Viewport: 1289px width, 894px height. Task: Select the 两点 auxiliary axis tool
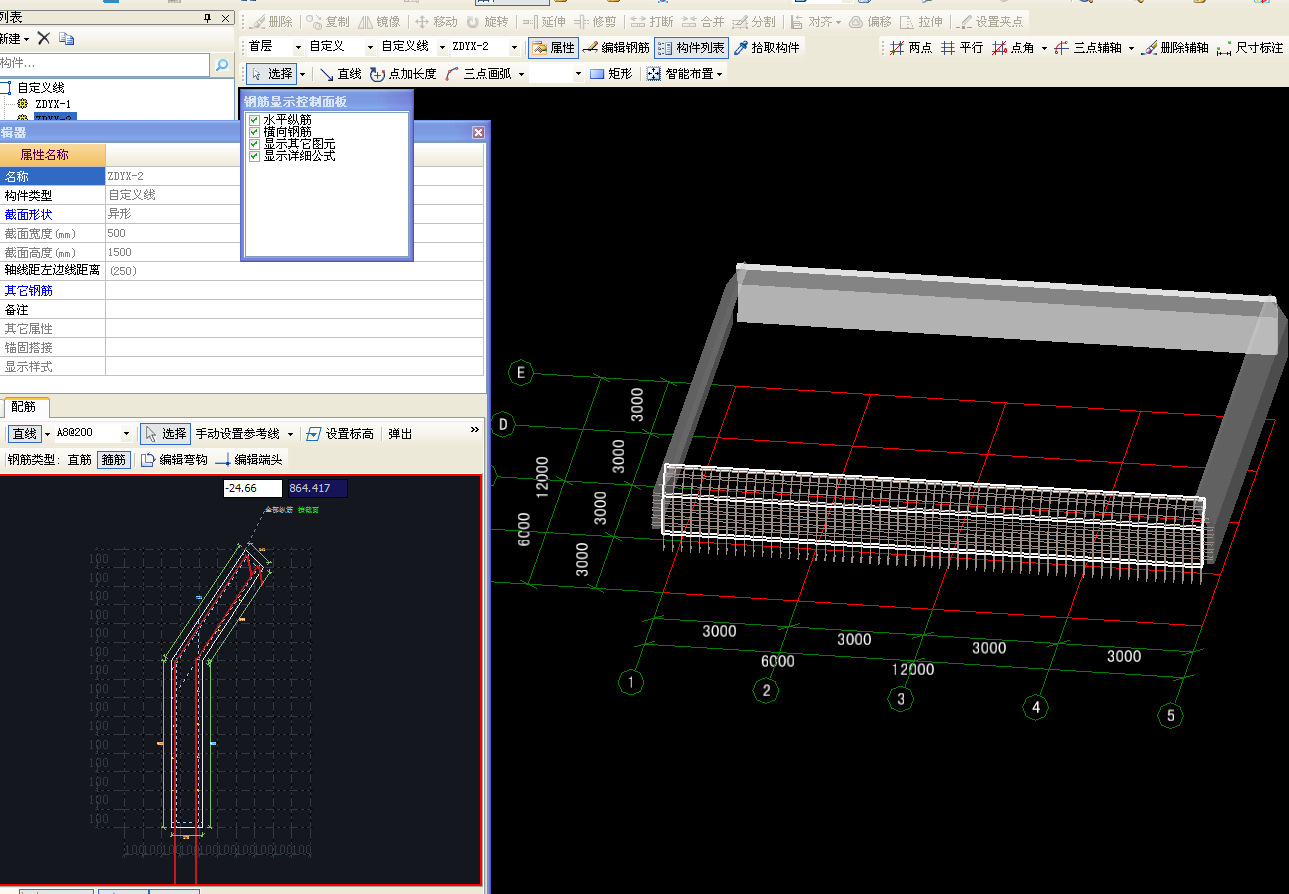pyautogui.click(x=910, y=47)
